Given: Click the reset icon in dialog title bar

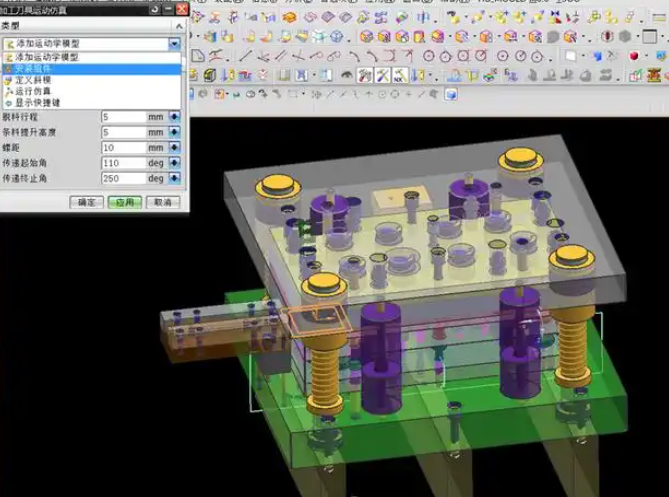Looking at the screenshot, I should [153, 8].
